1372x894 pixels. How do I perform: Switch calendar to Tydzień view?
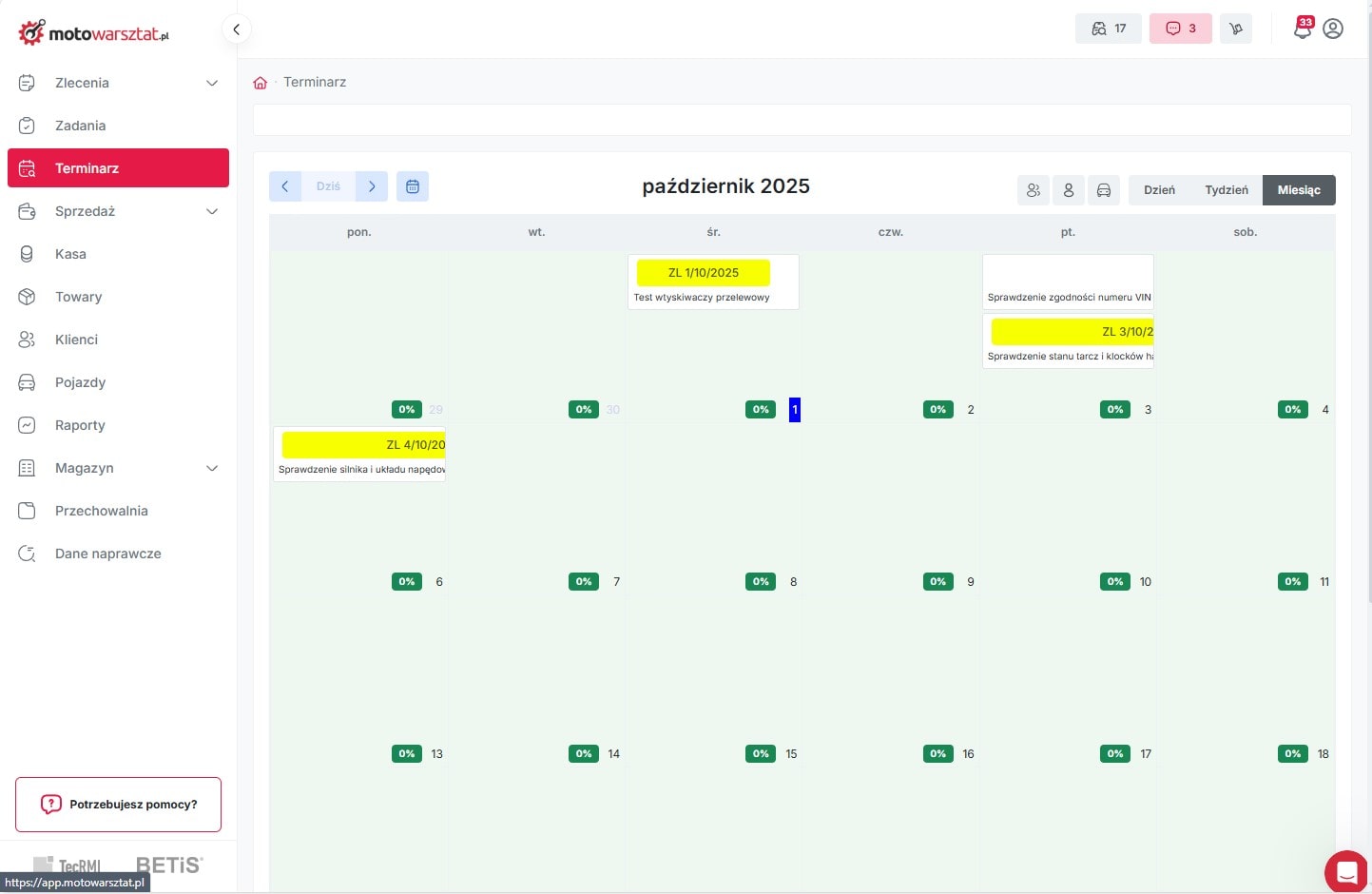(x=1226, y=190)
